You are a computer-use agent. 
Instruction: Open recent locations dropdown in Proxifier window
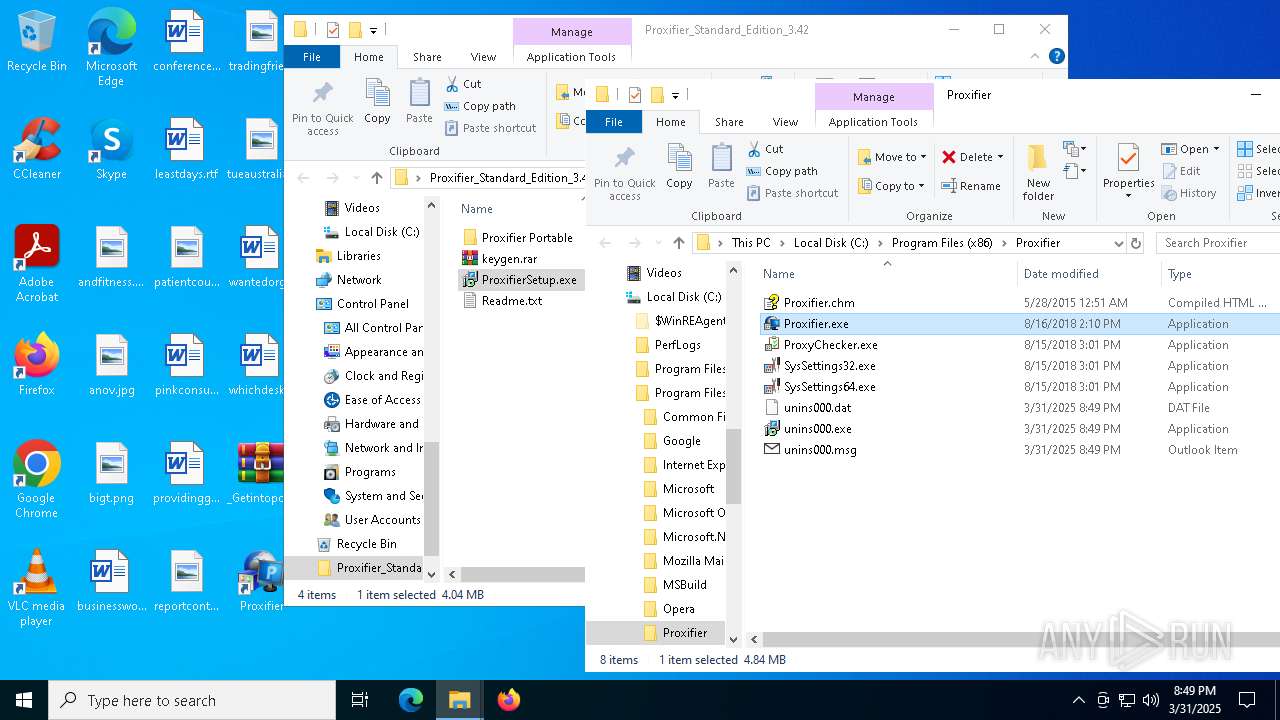tap(659, 243)
